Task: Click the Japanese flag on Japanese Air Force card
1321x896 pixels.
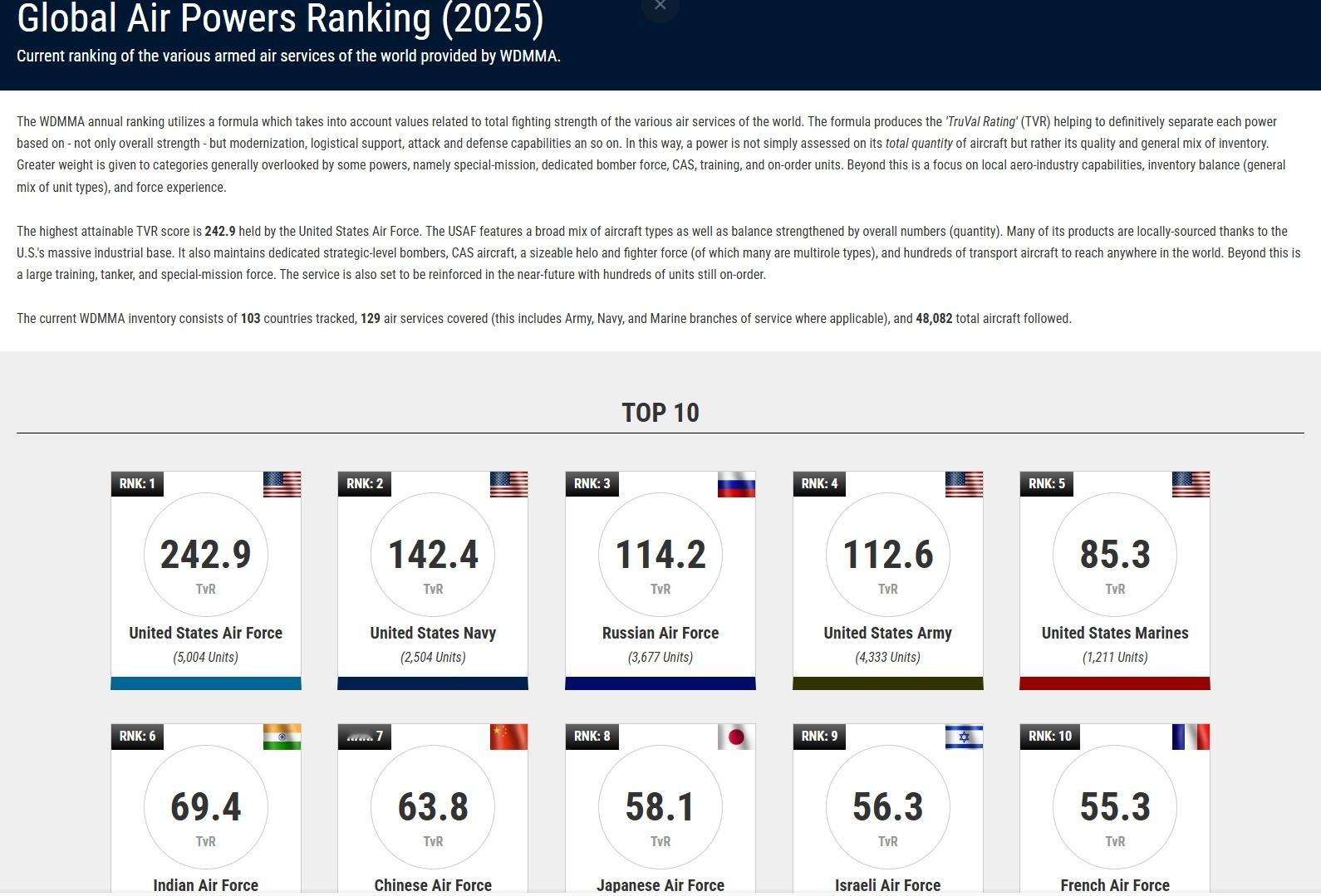Action: coord(736,737)
